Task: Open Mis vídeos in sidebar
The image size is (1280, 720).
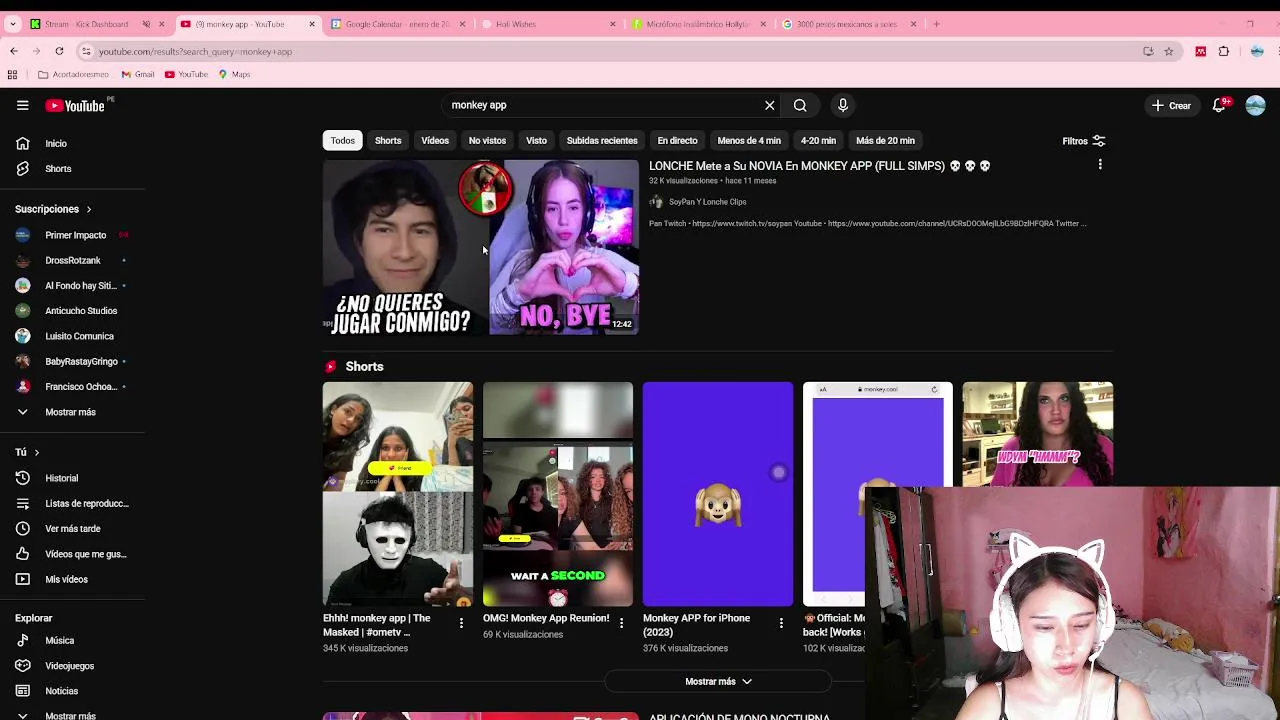Action: [66, 579]
